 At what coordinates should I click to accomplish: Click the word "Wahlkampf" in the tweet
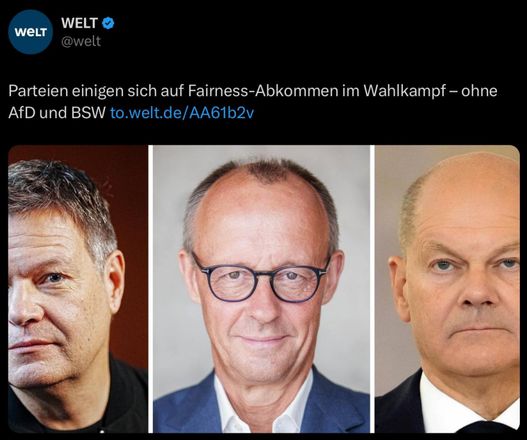(x=405, y=91)
